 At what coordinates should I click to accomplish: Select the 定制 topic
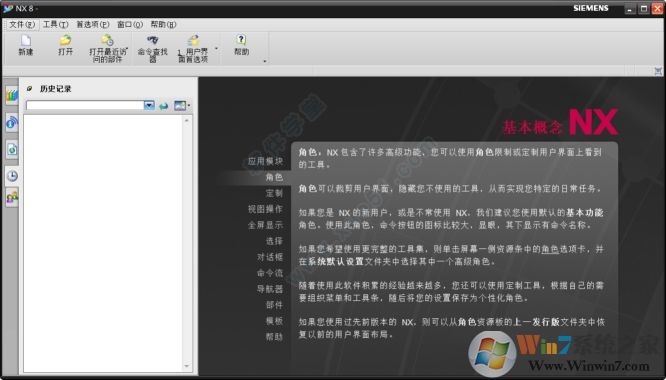coord(274,193)
